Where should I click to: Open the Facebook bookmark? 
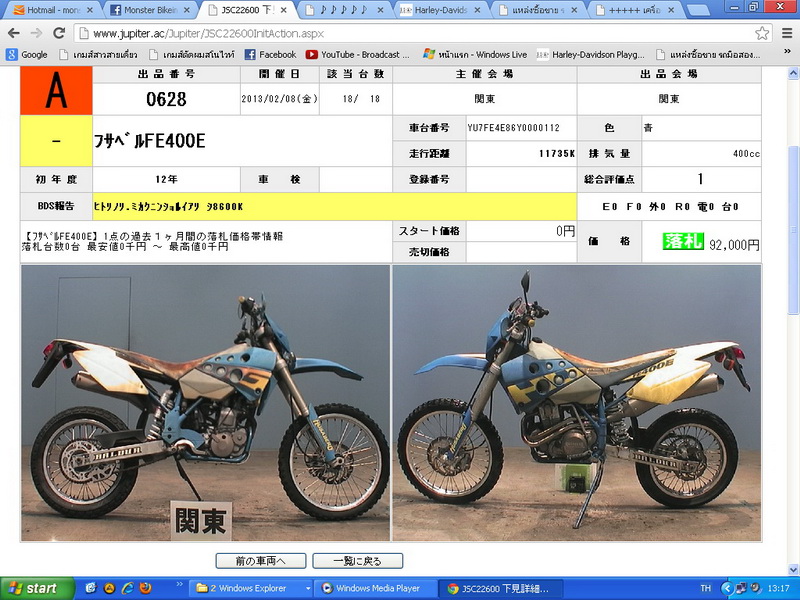click(270, 55)
